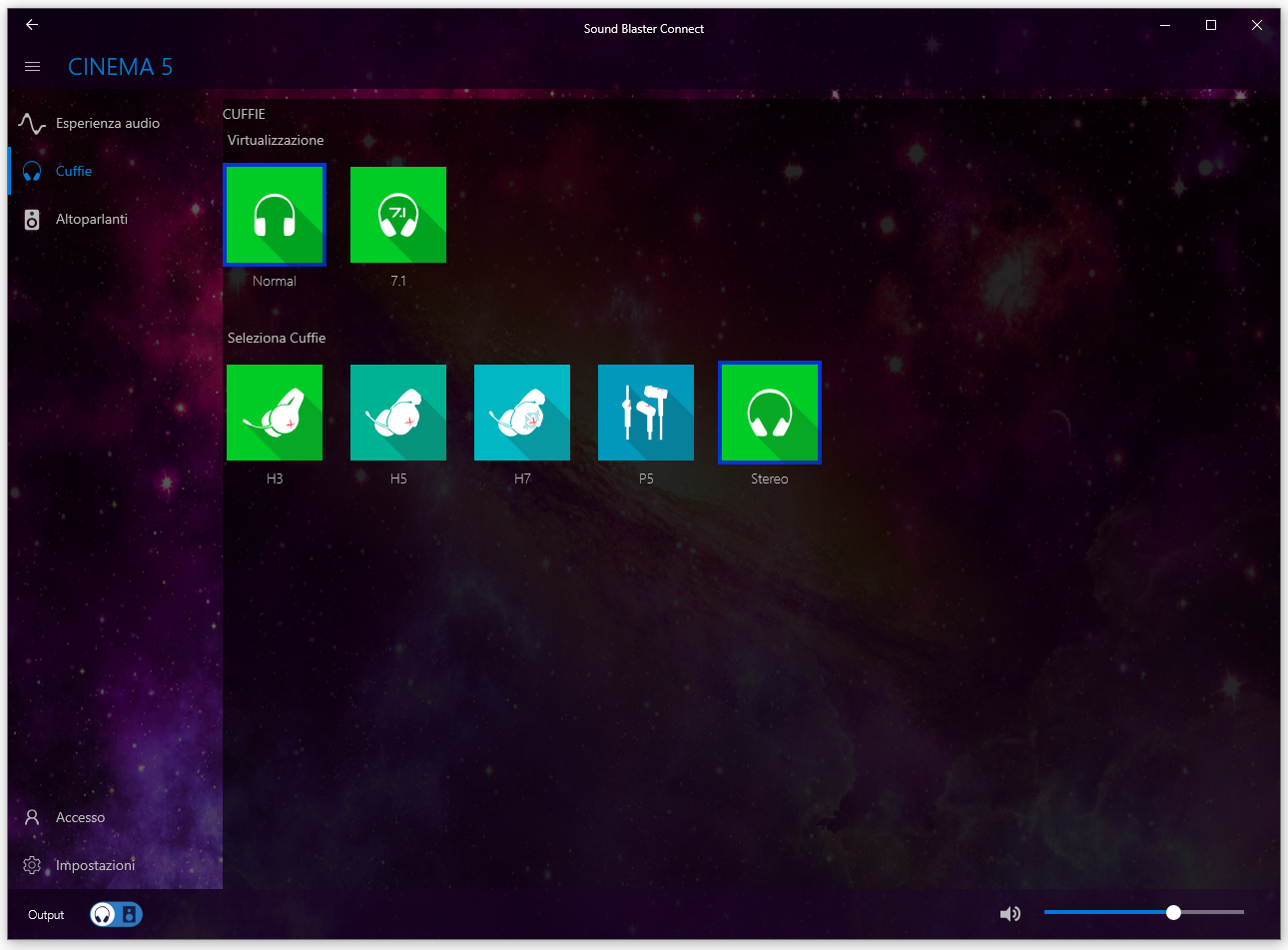Click the Cuffie headphones sidebar icon
This screenshot has height=950, width=1288.
(x=32, y=171)
